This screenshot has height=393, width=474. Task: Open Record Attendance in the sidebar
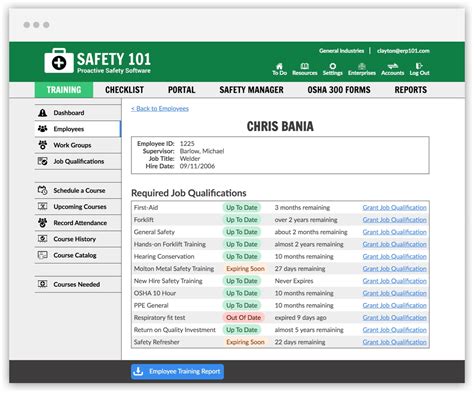coord(78,223)
